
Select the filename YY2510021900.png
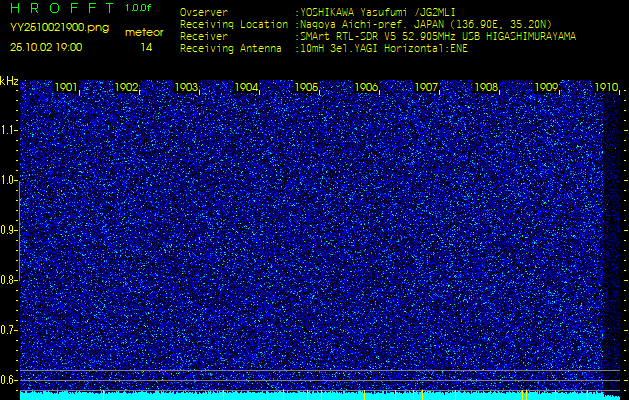click(x=59, y=28)
